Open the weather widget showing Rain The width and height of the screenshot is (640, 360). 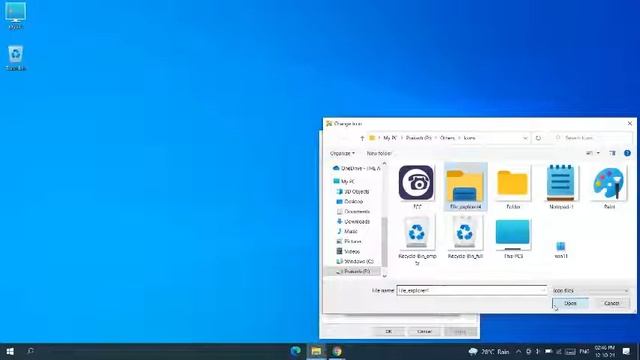(x=489, y=351)
